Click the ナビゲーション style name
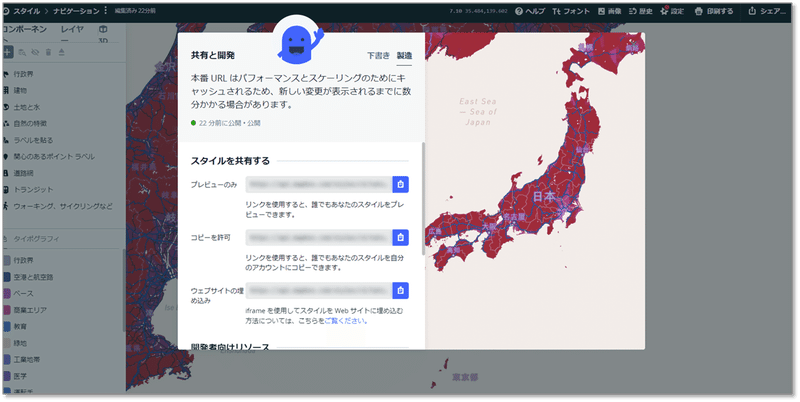Screen dimensions: 800x402 tap(76, 11)
